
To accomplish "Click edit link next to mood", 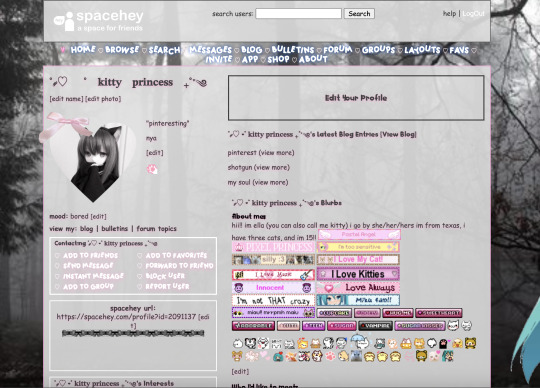I will 98,217.
